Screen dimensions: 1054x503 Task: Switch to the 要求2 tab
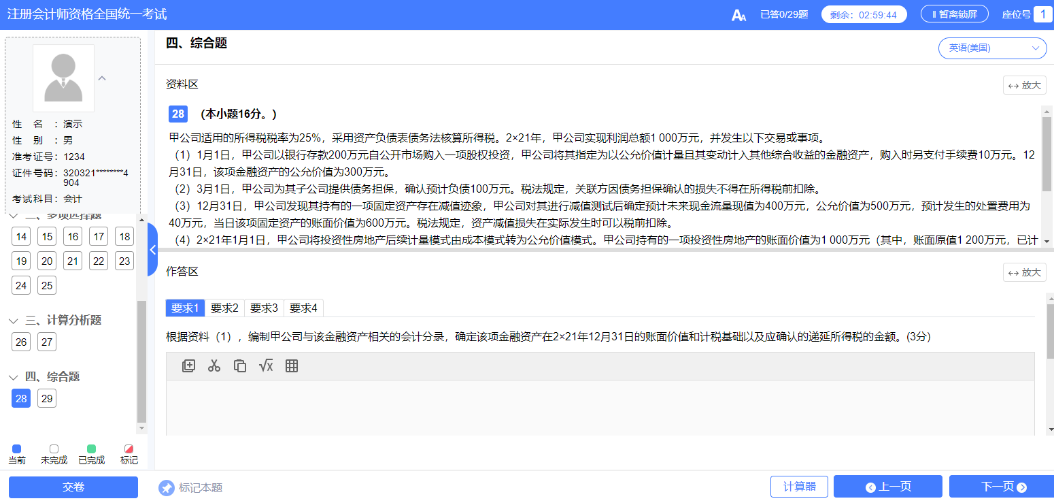pos(225,308)
